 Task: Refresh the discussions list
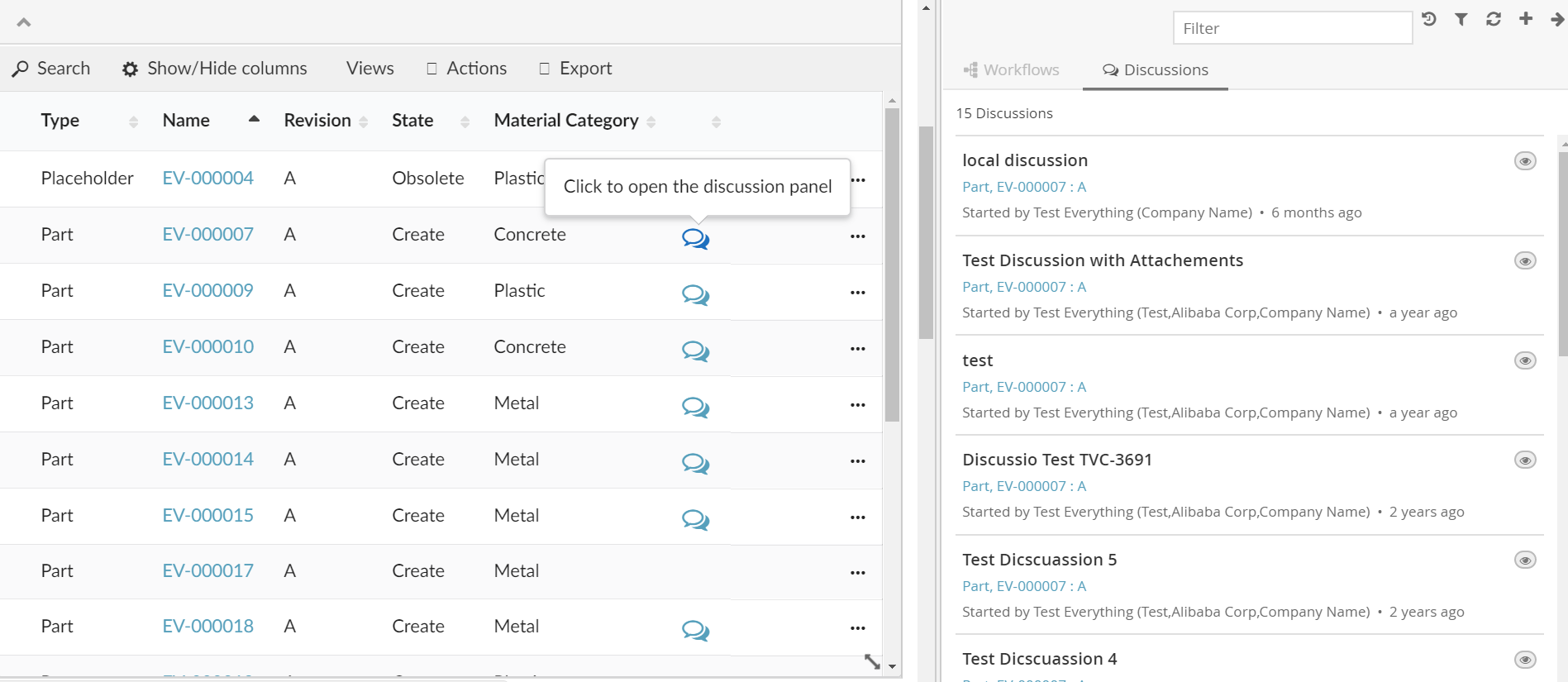(1494, 19)
